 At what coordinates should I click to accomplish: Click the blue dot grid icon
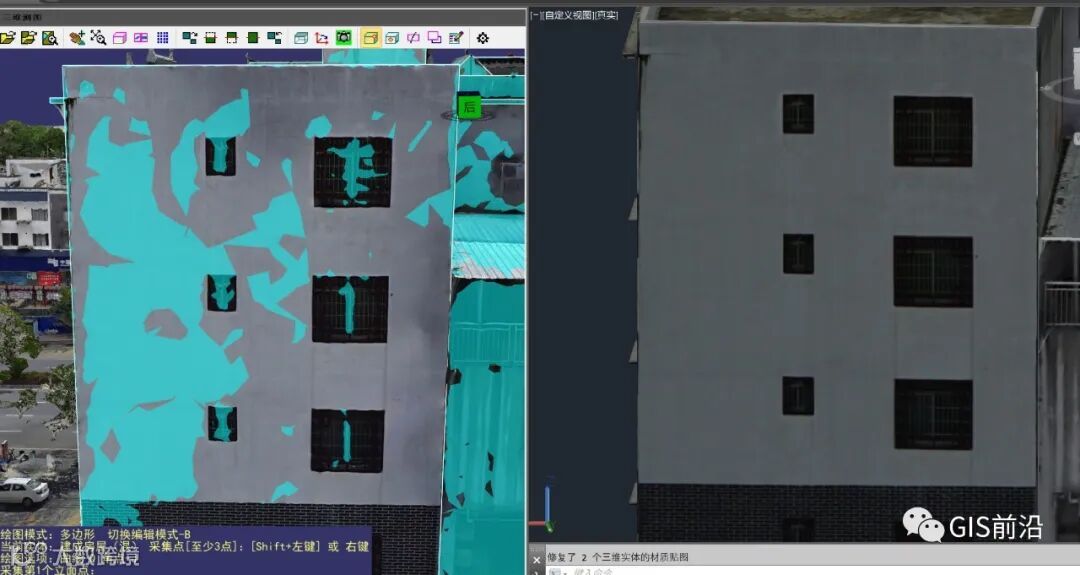click(x=163, y=38)
